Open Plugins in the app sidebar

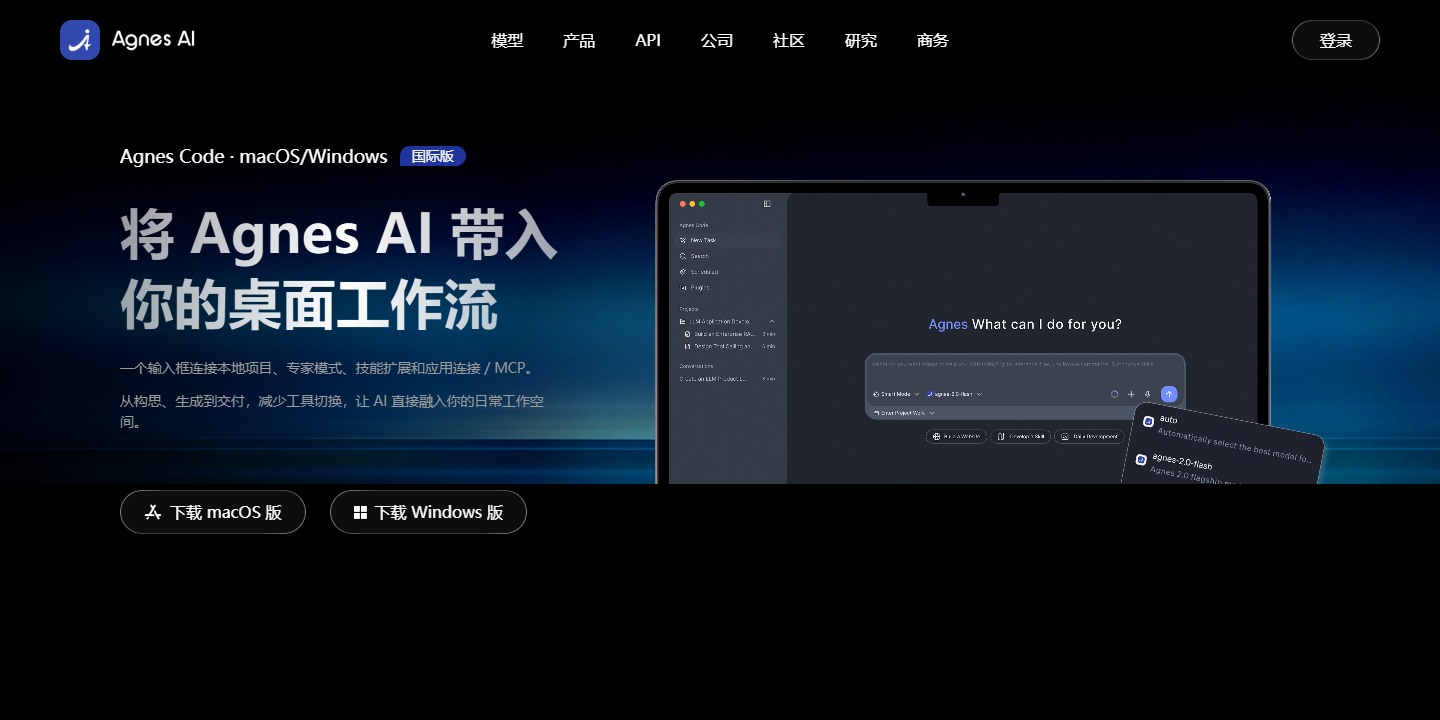point(727,288)
